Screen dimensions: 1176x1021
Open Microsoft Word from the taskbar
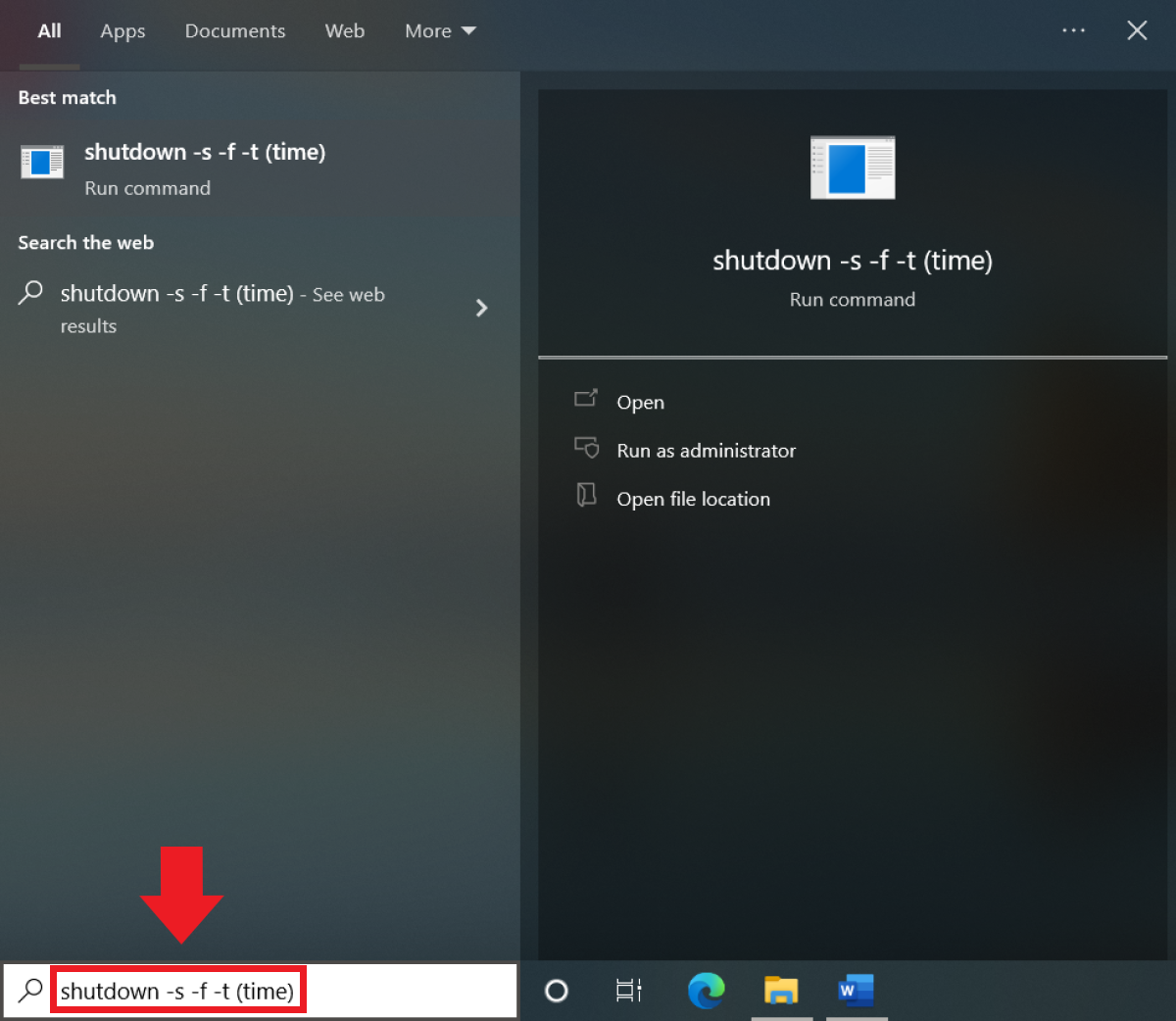pyautogui.click(x=856, y=991)
